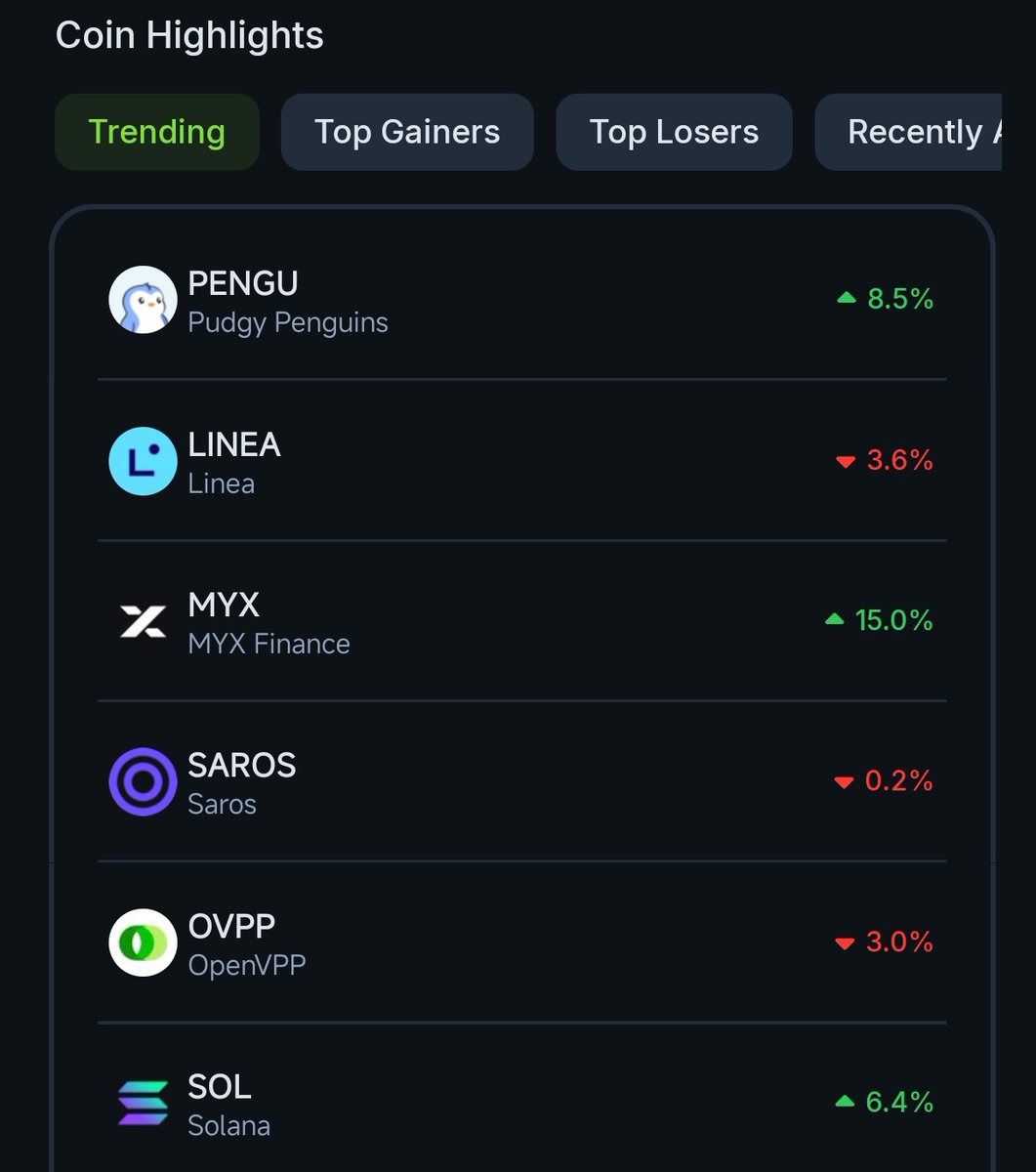This screenshot has width=1036, height=1172.
Task: Switch to the Top Gainers tab
Action: tap(407, 132)
